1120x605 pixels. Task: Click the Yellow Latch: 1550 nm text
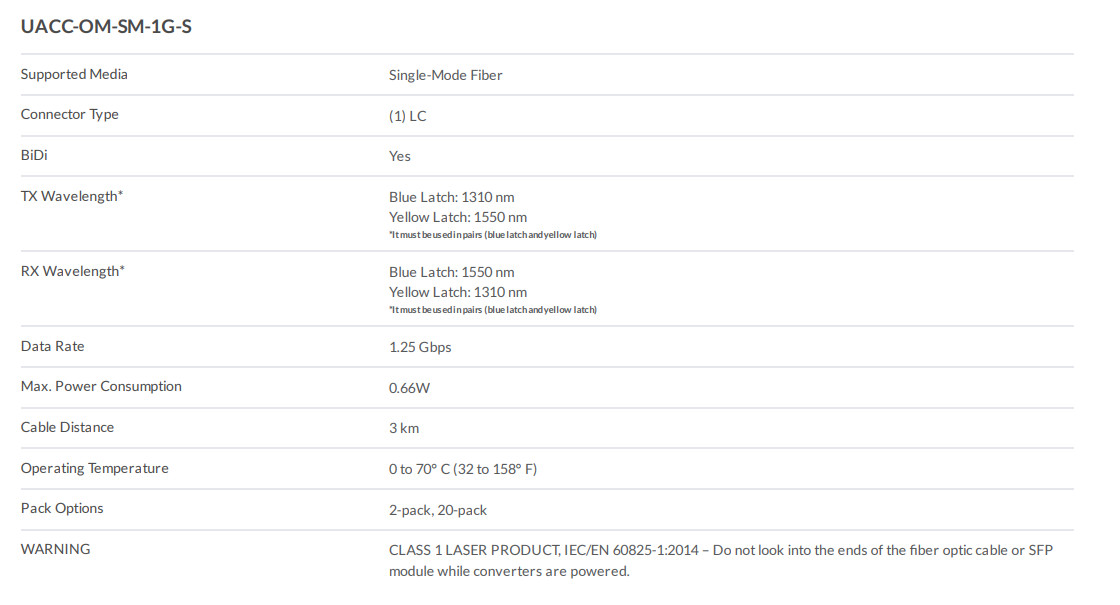pos(457,217)
